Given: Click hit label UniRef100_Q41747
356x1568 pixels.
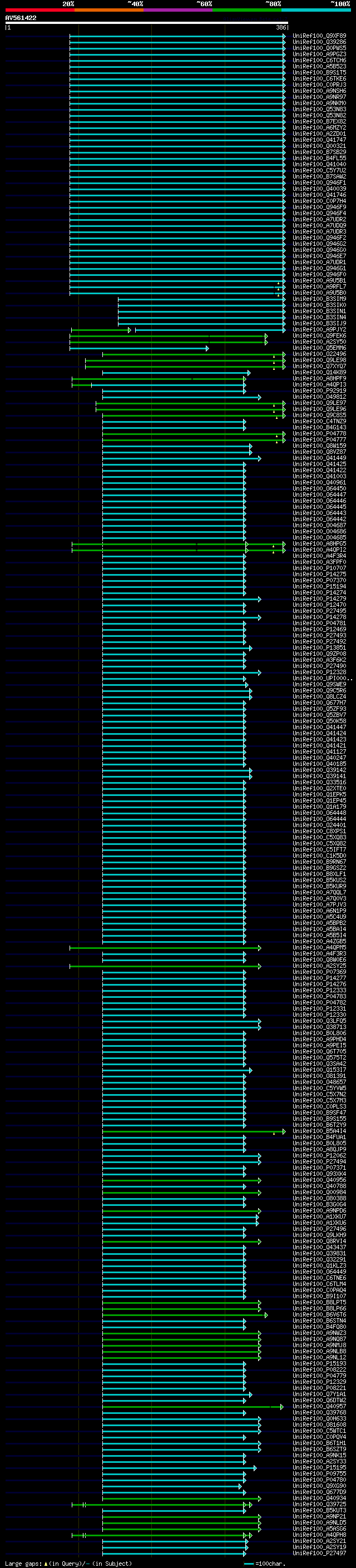Looking at the screenshot, I should pos(319,140).
